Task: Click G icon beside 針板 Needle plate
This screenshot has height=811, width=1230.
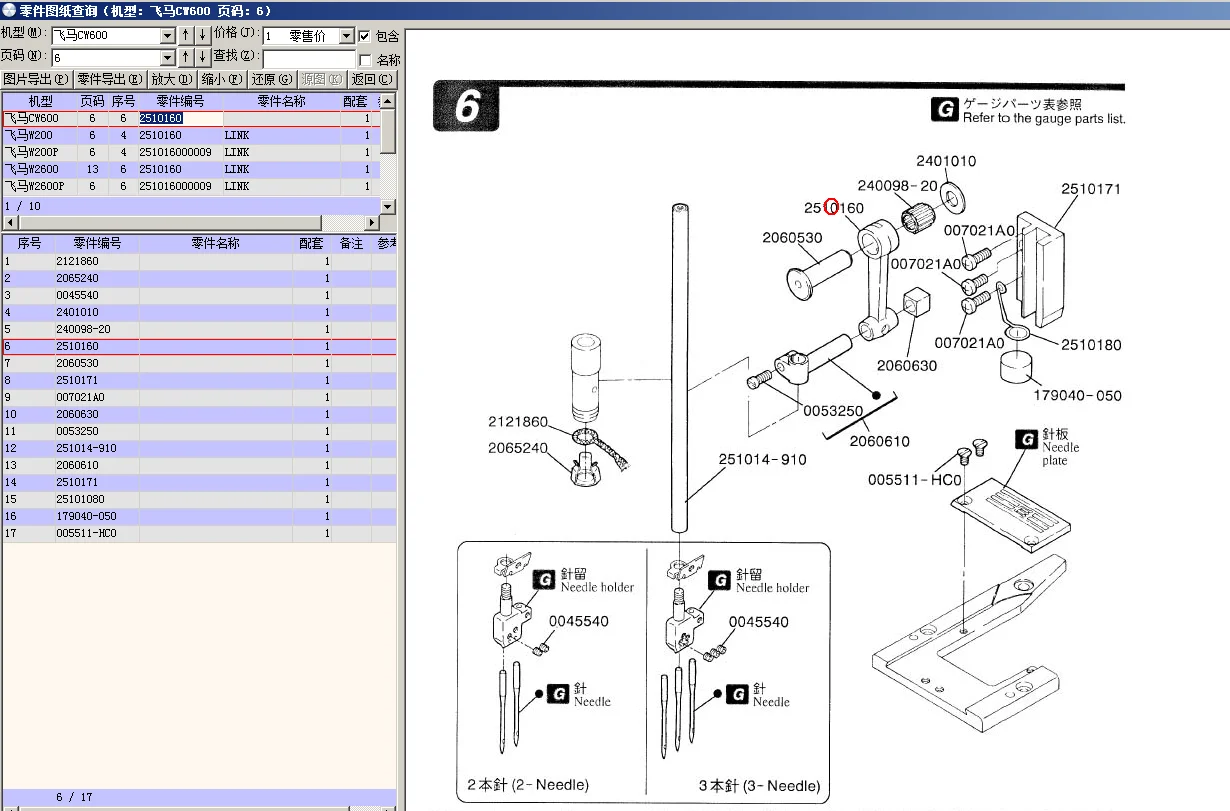Action: click(1026, 439)
